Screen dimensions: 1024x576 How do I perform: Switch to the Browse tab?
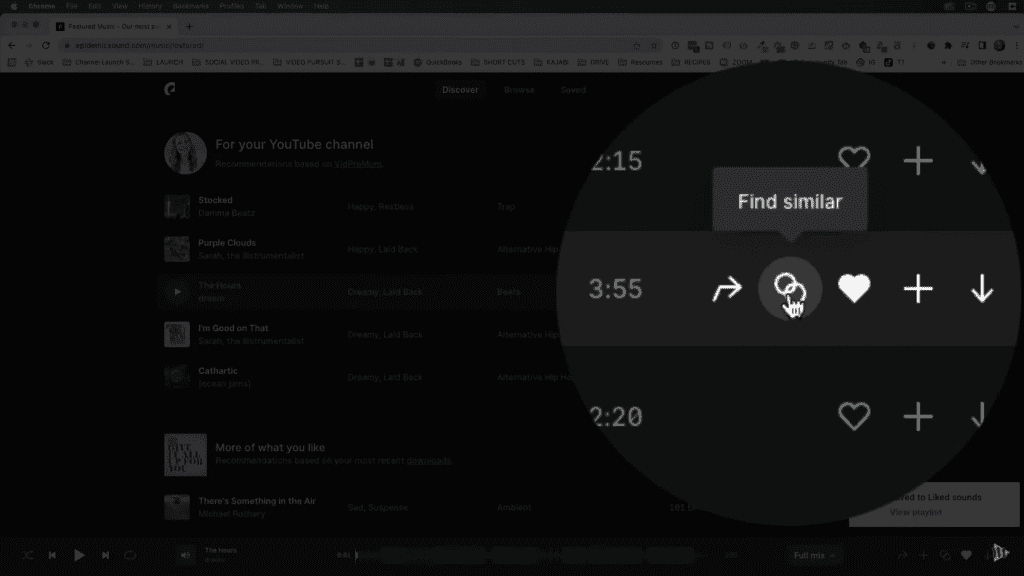pyautogui.click(x=519, y=89)
